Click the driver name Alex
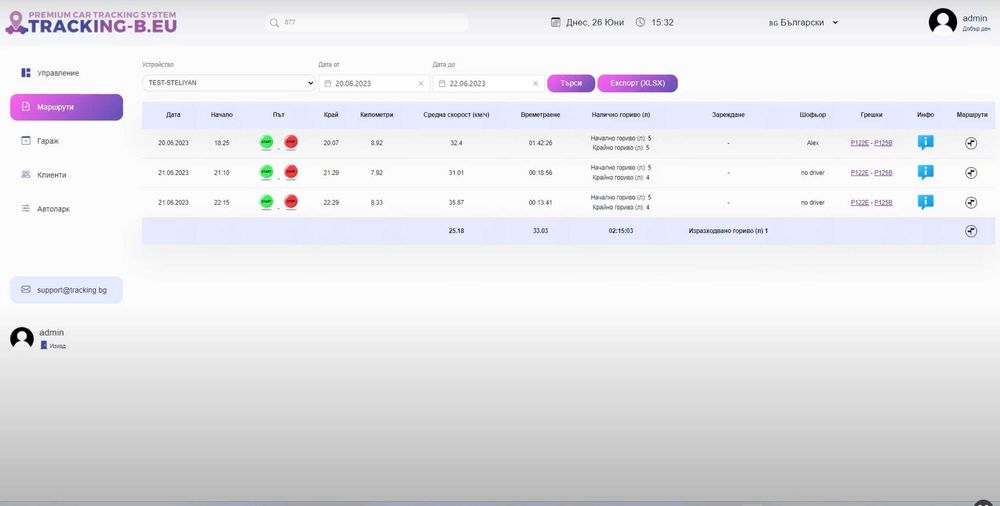 click(x=812, y=144)
